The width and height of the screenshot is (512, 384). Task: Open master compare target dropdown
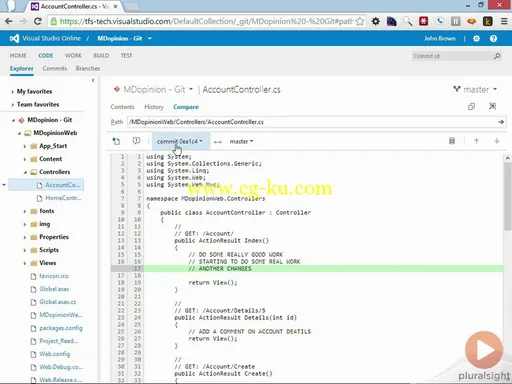click(241, 142)
